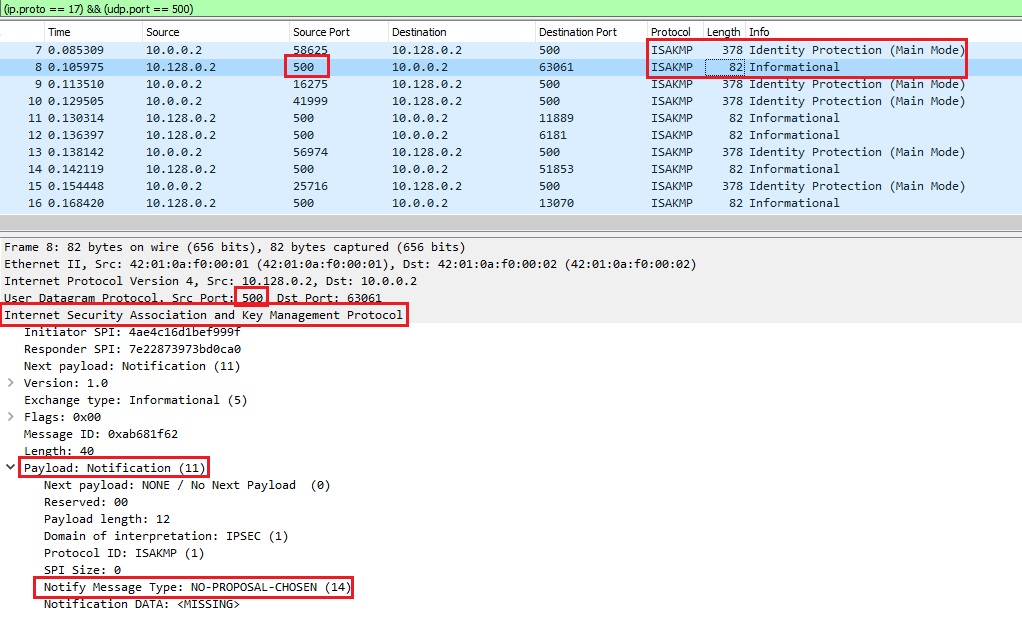Screen dimensions: 1022x624
Task: Select the Frame 8 details line
Action: tap(235, 247)
